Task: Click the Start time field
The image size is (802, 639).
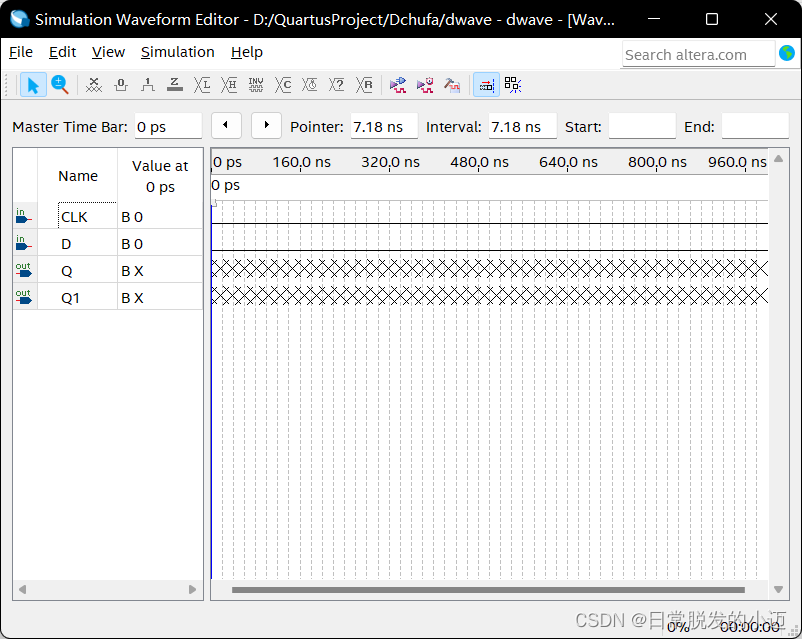Action: (642, 126)
